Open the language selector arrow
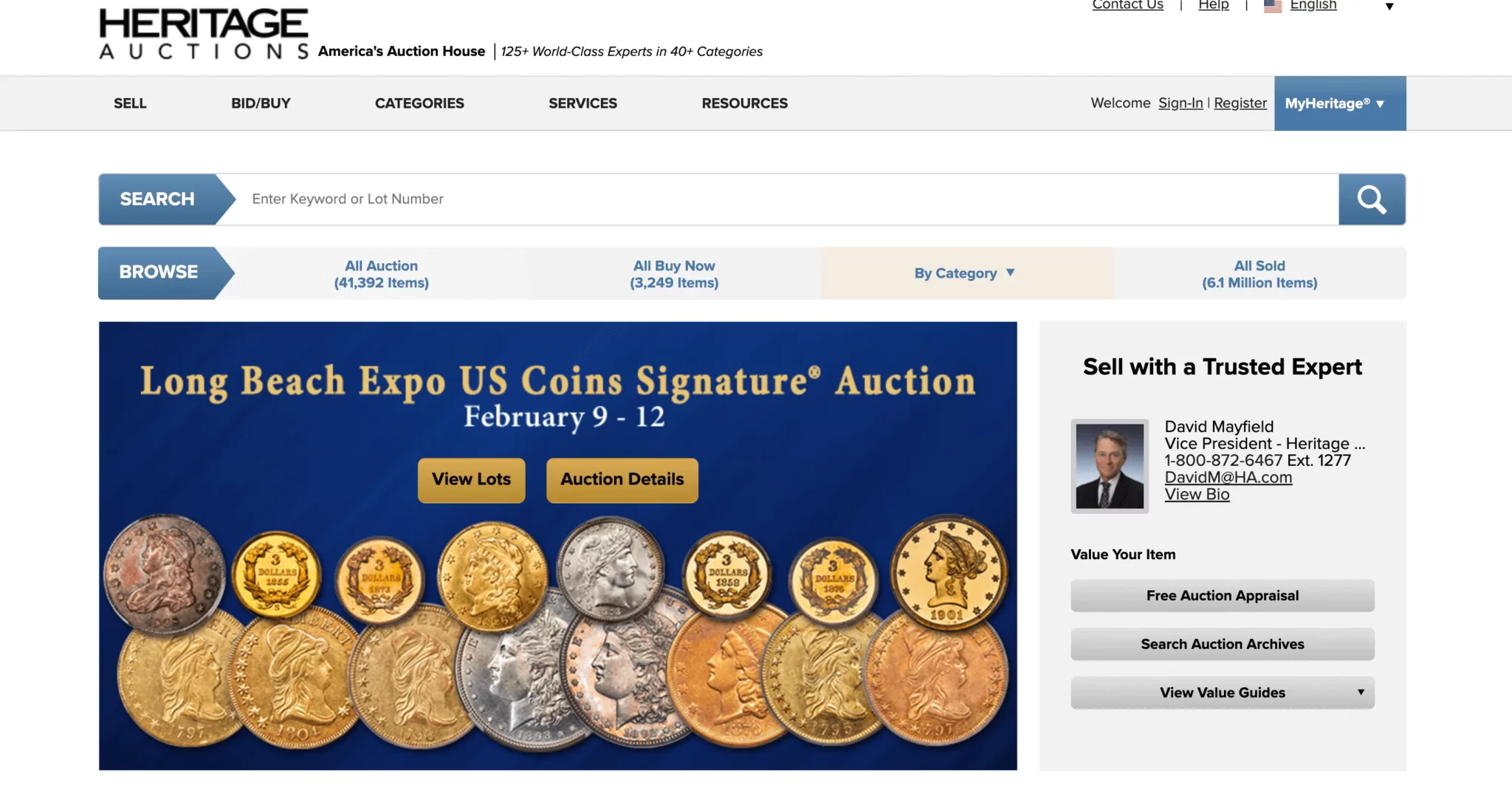 click(1389, 7)
